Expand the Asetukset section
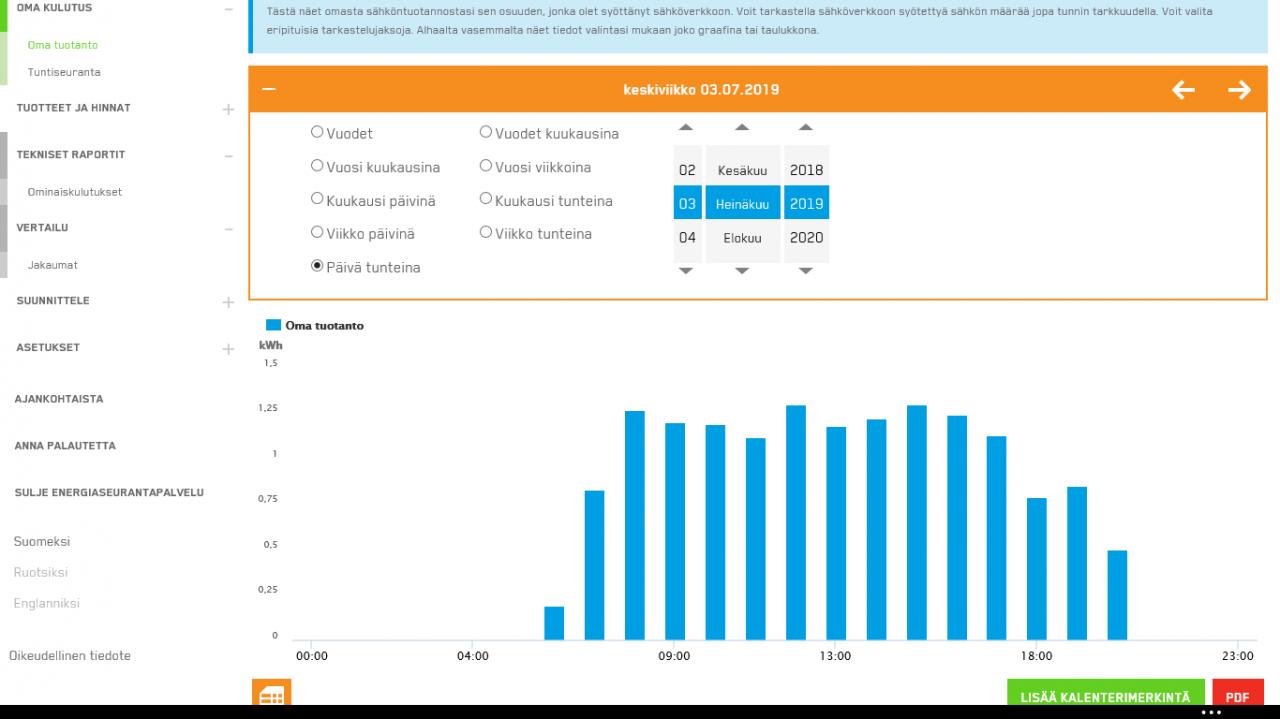Image resolution: width=1280 pixels, height=719 pixels. point(228,349)
